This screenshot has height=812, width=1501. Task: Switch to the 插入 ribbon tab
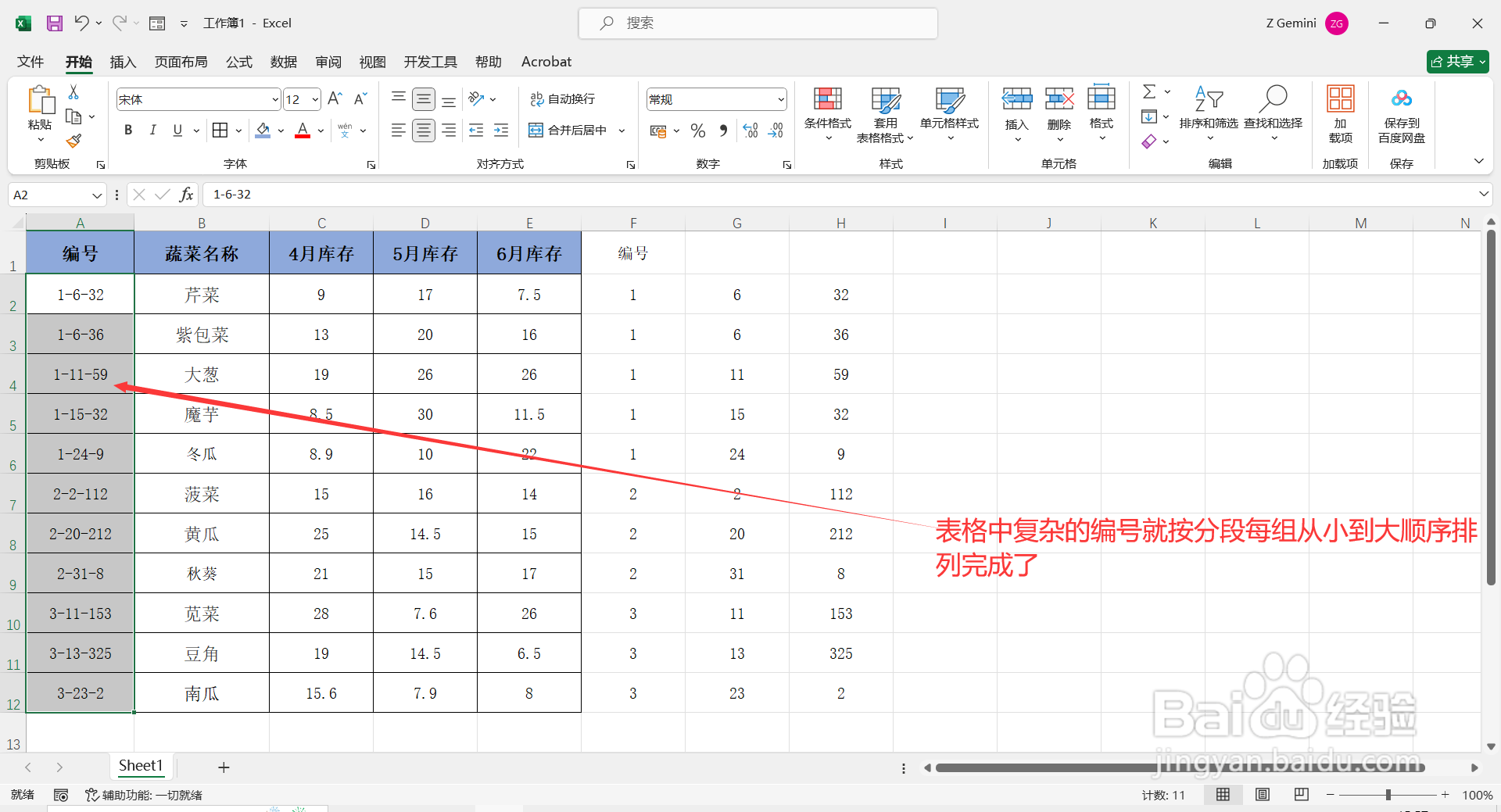(x=123, y=62)
